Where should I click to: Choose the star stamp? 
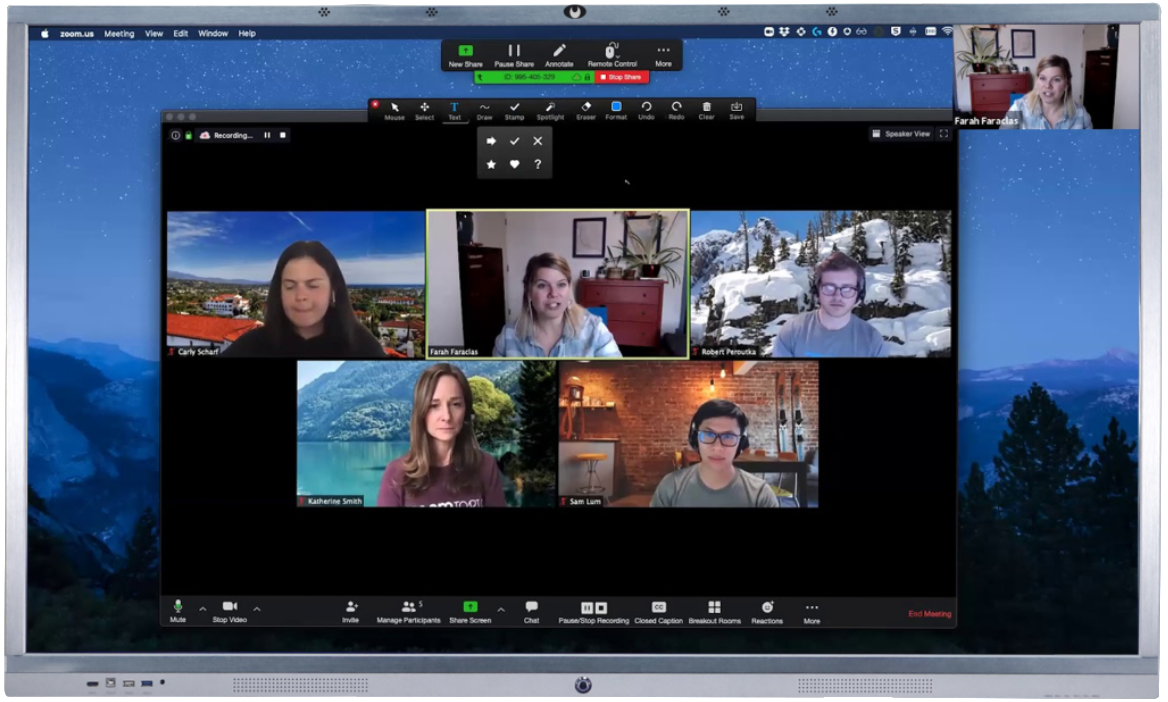pyautogui.click(x=491, y=164)
